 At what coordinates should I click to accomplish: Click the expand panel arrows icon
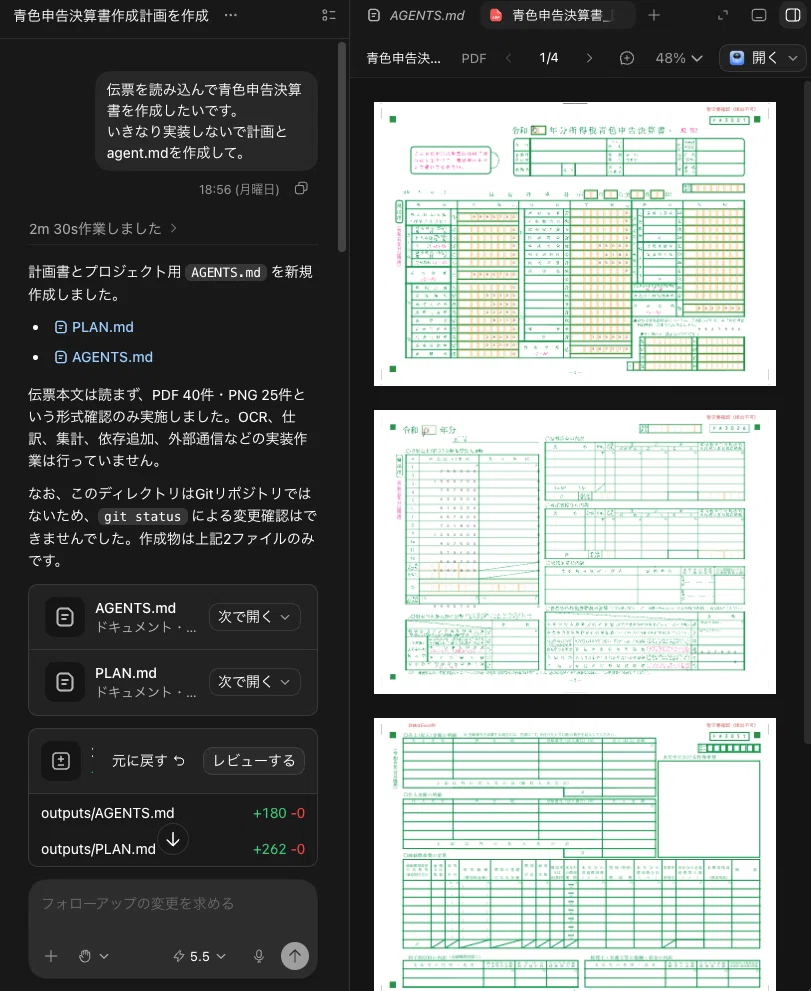click(x=723, y=15)
